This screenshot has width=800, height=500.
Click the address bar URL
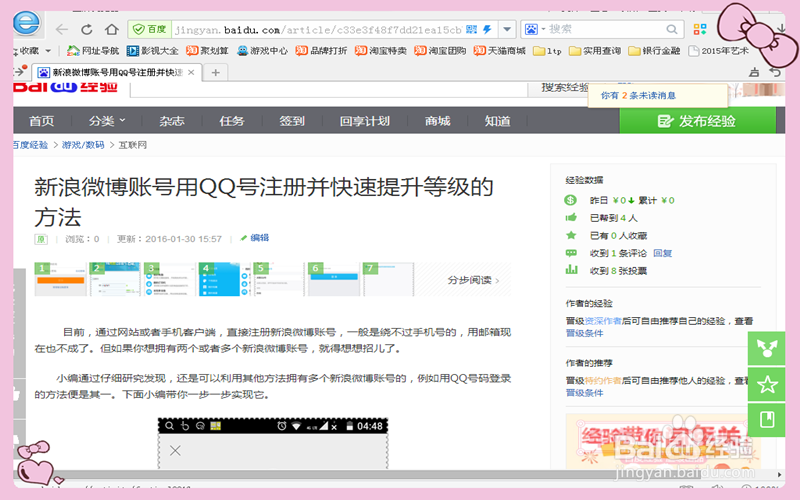[x=318, y=30]
